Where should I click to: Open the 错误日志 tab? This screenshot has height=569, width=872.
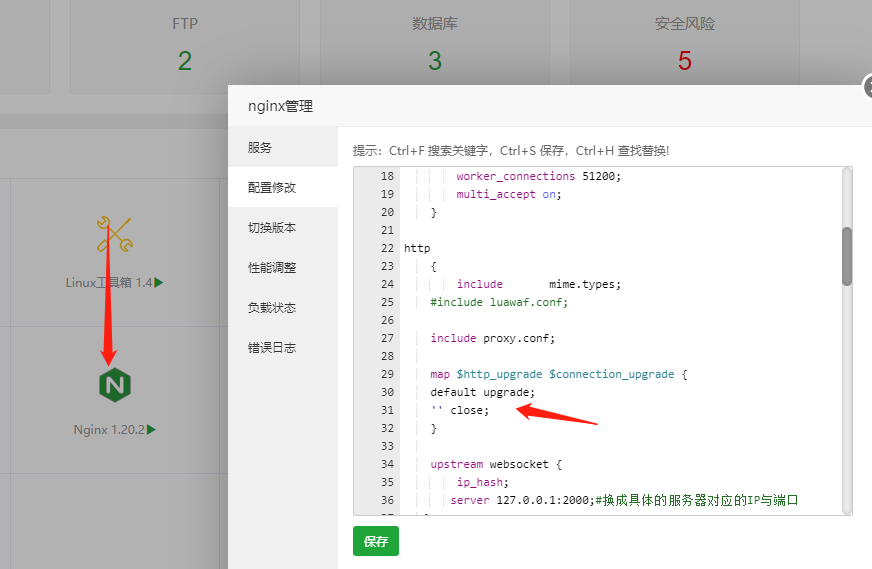coord(283,348)
